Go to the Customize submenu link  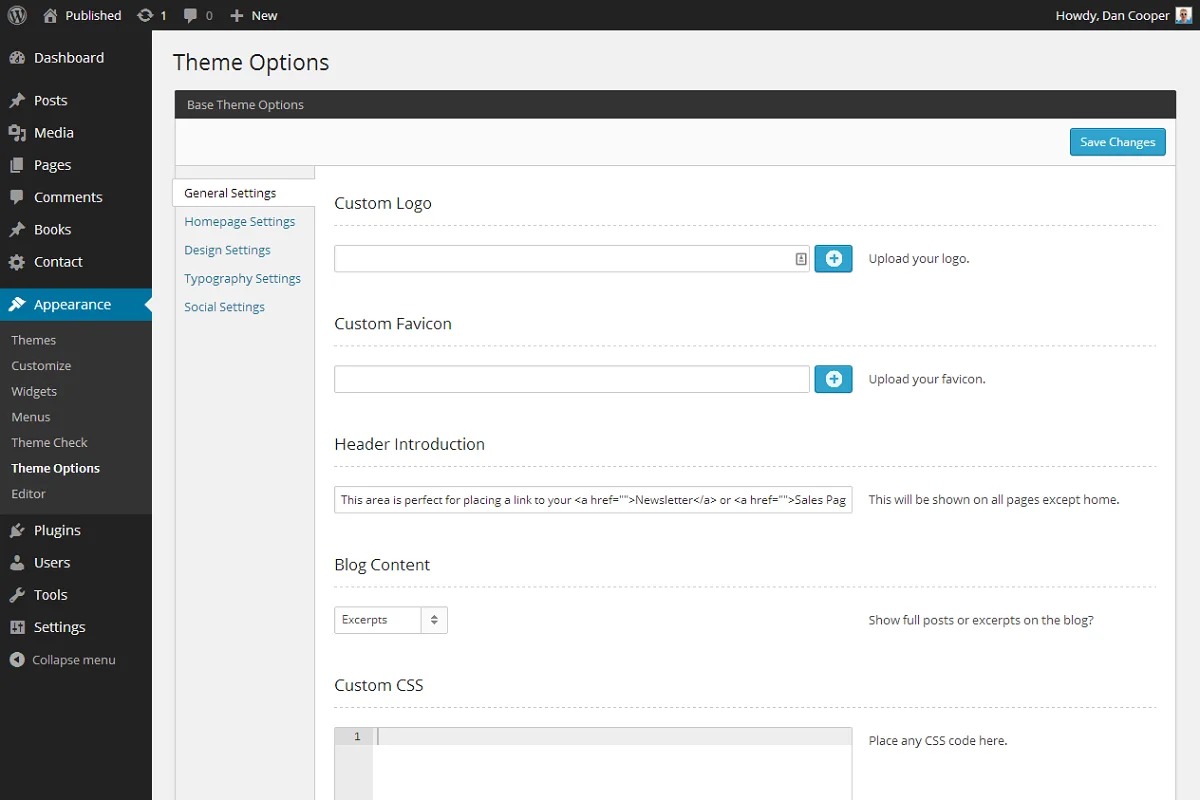(41, 366)
